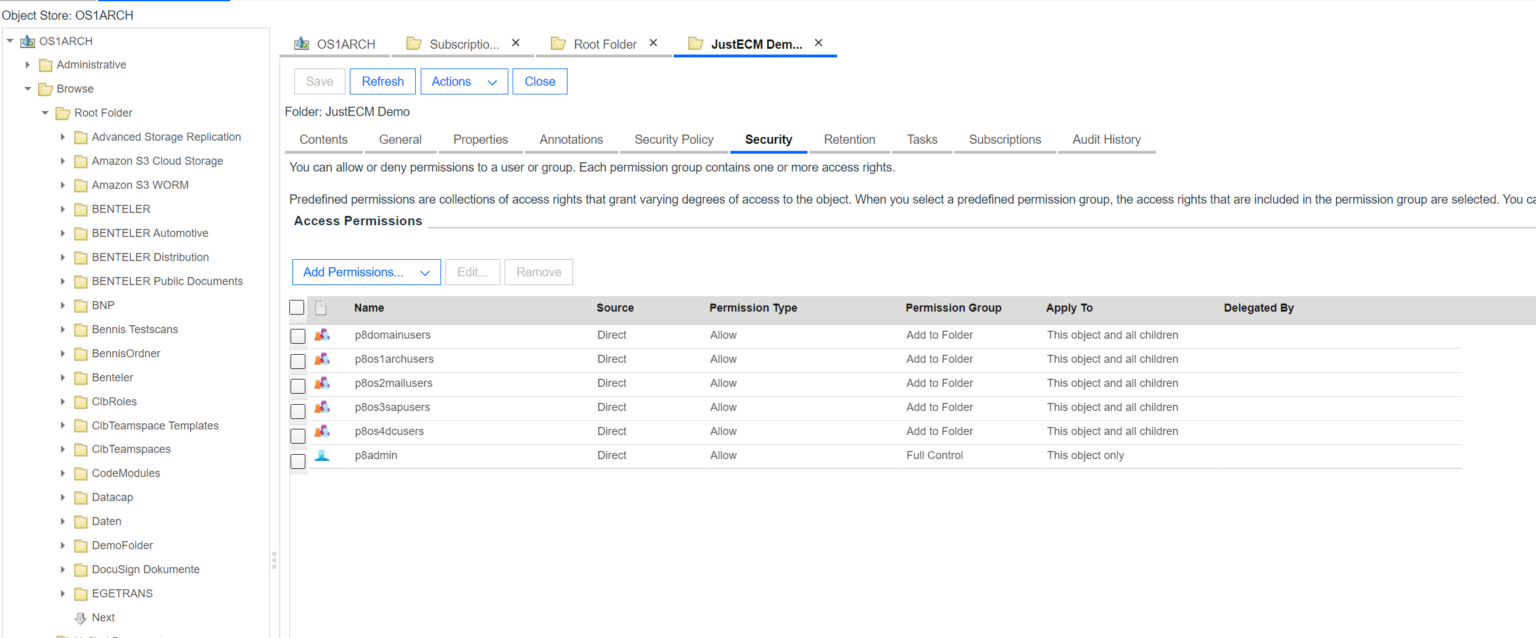Click the group icon beside p8os3sapusers
1536x638 pixels.
(x=322, y=407)
